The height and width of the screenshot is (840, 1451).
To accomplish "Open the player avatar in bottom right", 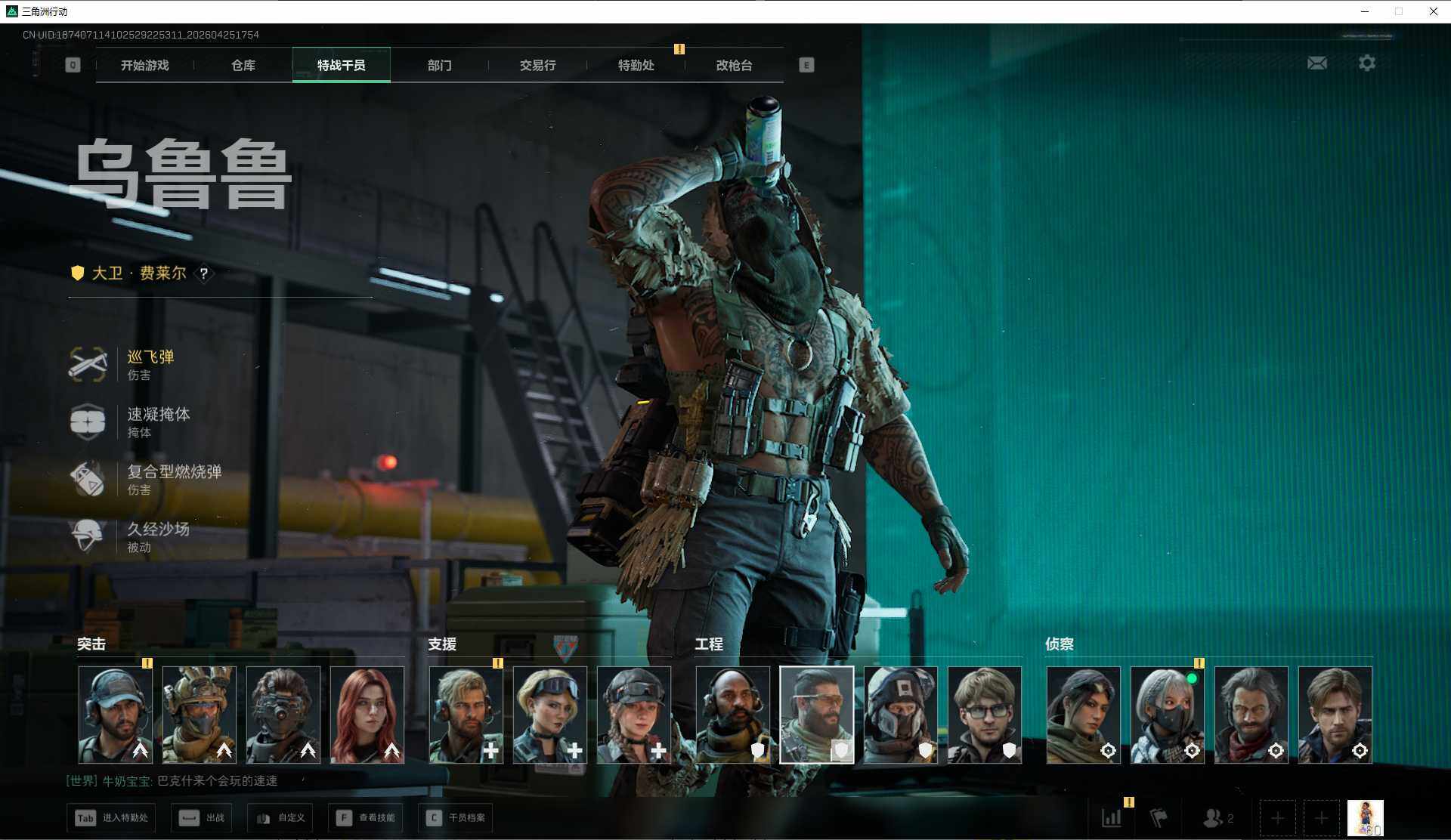I will [x=1365, y=818].
